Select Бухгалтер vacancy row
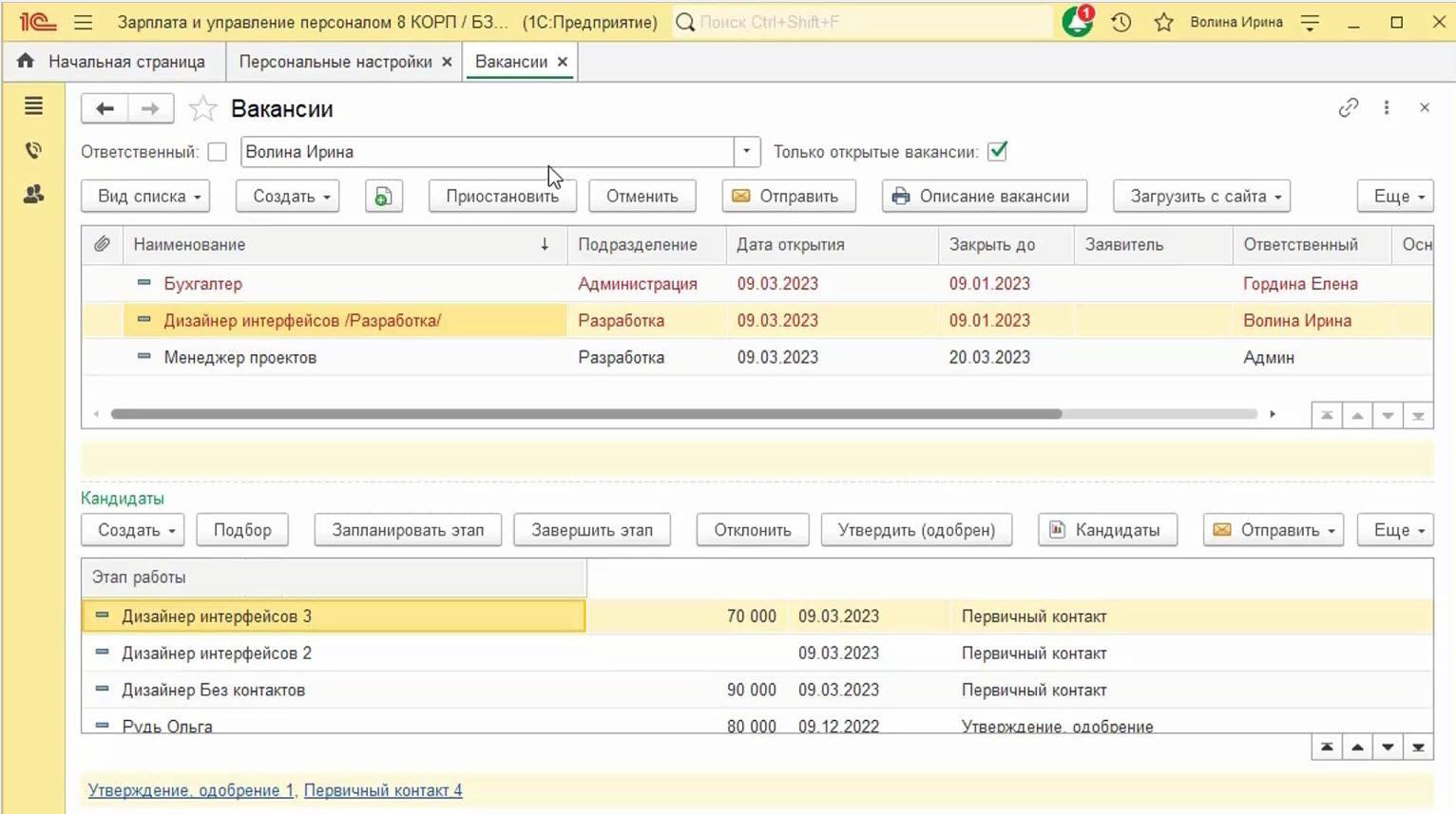The width and height of the screenshot is (1456, 814). point(757,284)
